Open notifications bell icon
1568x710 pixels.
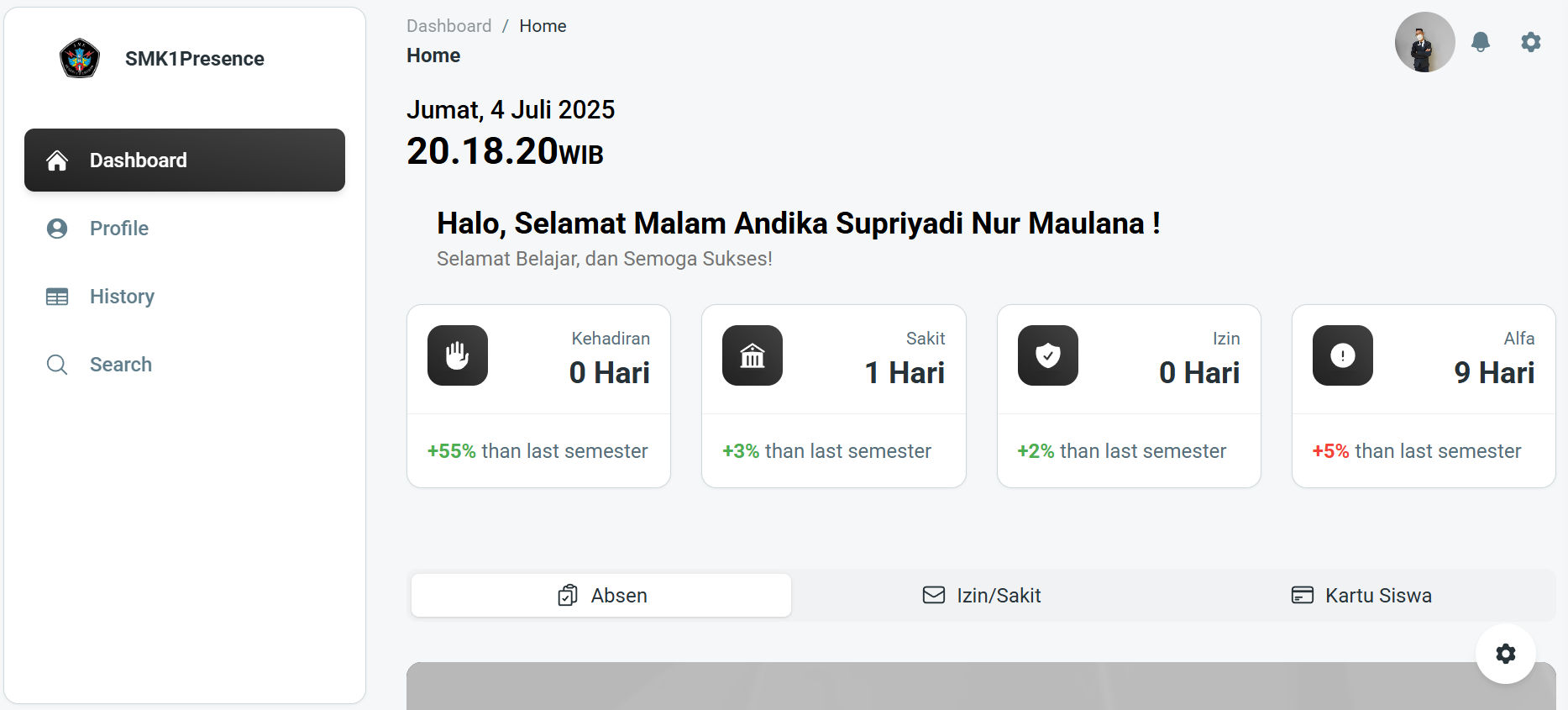(1481, 42)
